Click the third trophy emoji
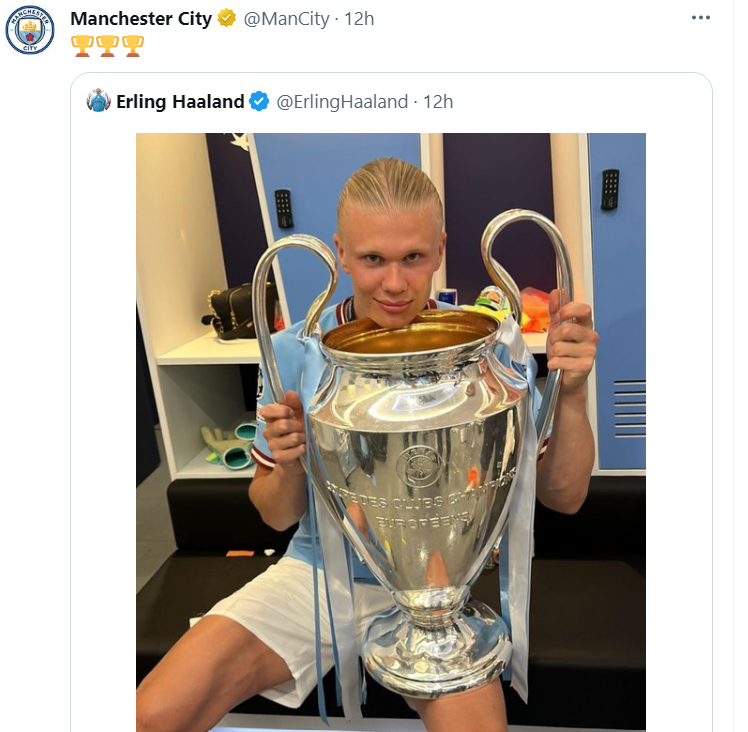Screen dimensions: 748x732 point(132,45)
